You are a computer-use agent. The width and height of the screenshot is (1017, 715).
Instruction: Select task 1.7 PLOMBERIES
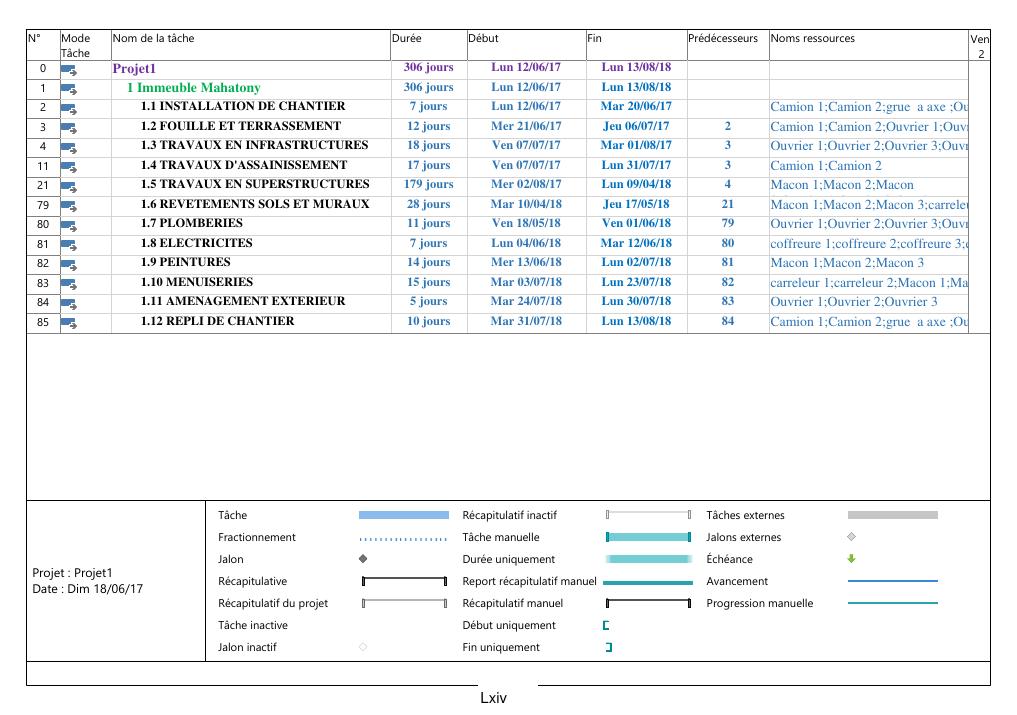click(191, 224)
